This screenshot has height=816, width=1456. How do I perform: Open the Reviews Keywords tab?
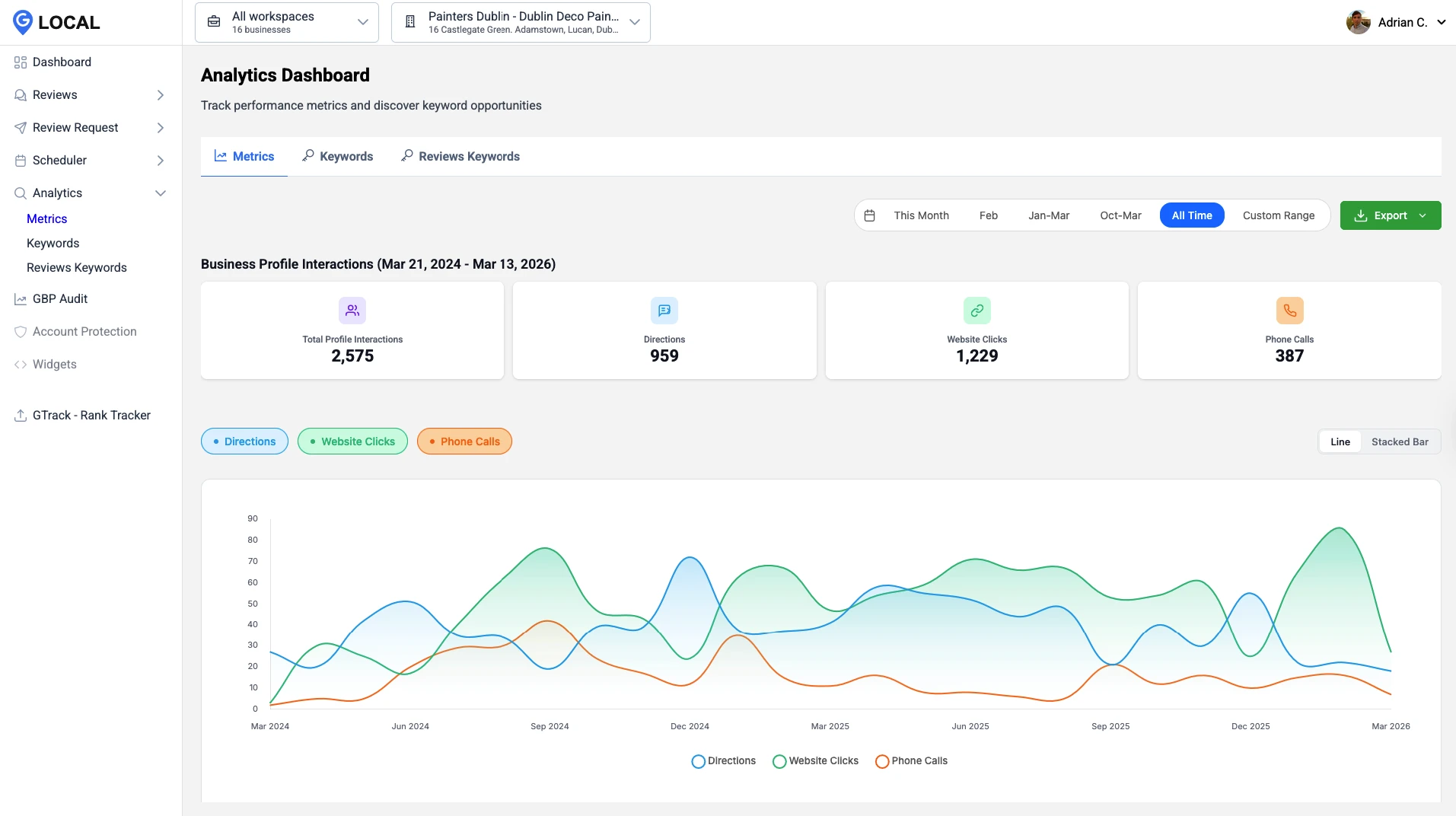point(460,156)
